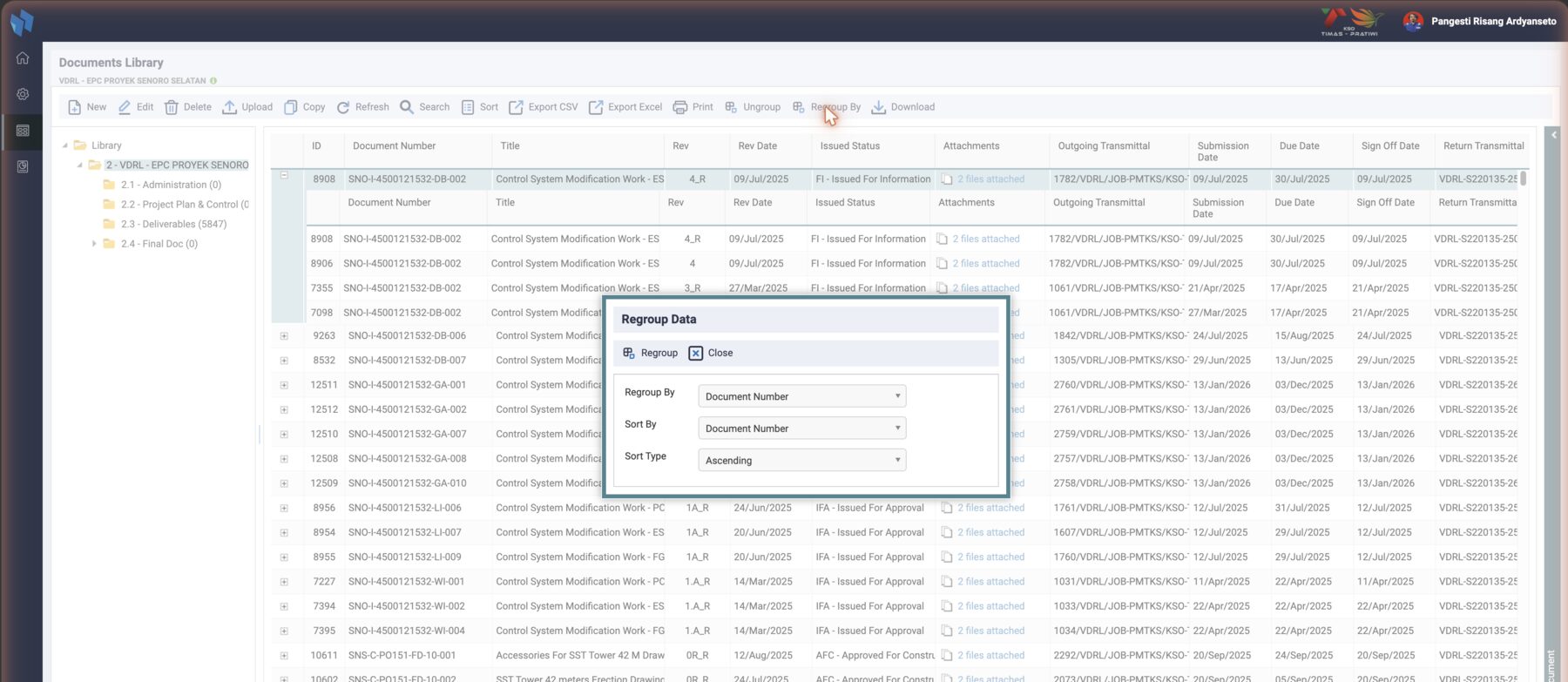Click the Regroup By toolbar icon
1568x682 pixels.
(799, 107)
